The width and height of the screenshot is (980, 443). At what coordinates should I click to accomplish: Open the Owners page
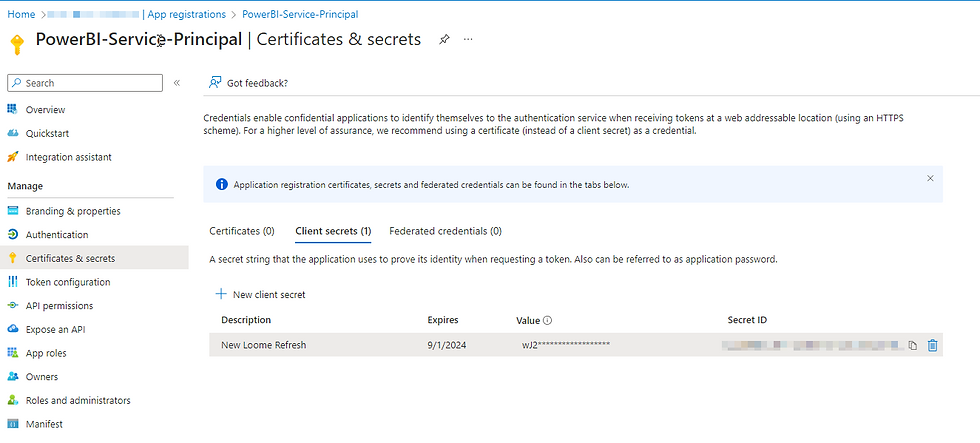pos(42,377)
